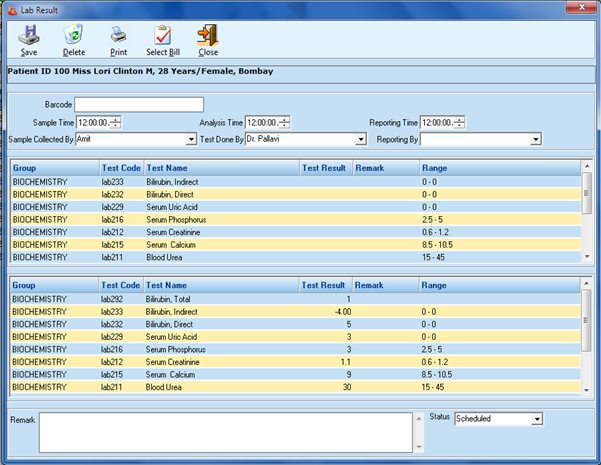
Task: Click the Barcode input field
Action: click(138, 104)
